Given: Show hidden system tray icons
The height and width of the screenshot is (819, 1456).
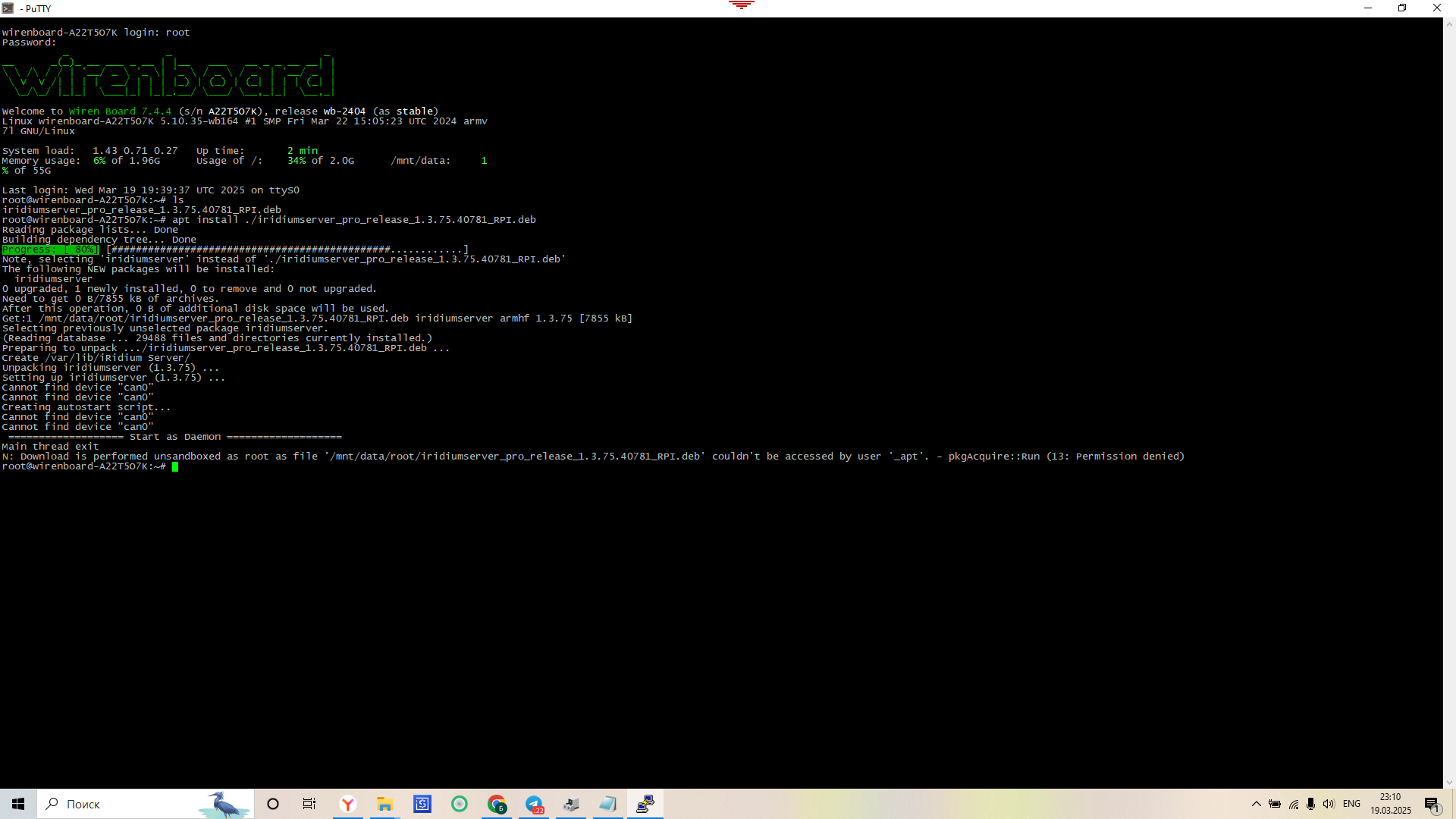Looking at the screenshot, I should coord(1257,804).
